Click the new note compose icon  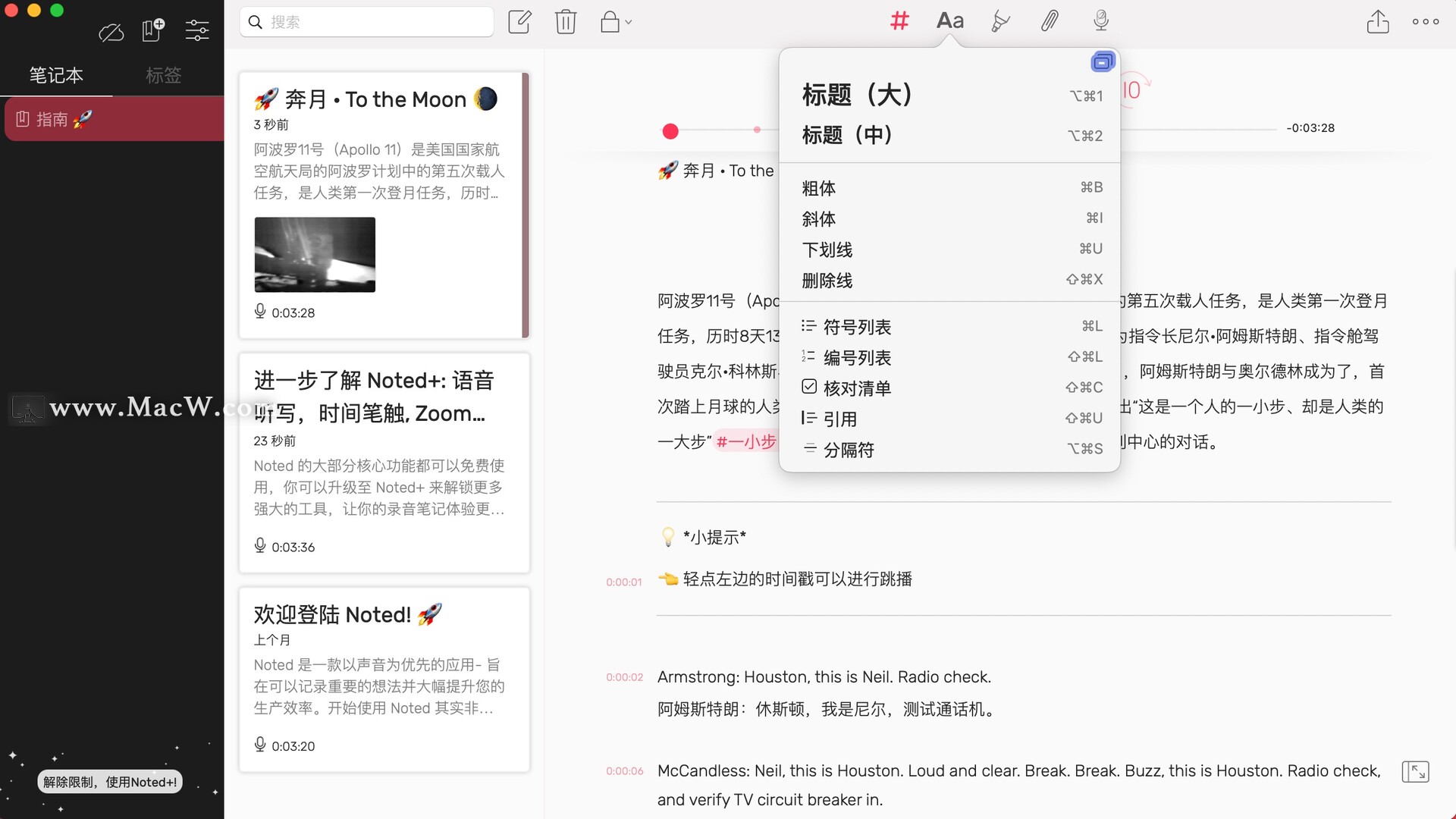coord(519,21)
